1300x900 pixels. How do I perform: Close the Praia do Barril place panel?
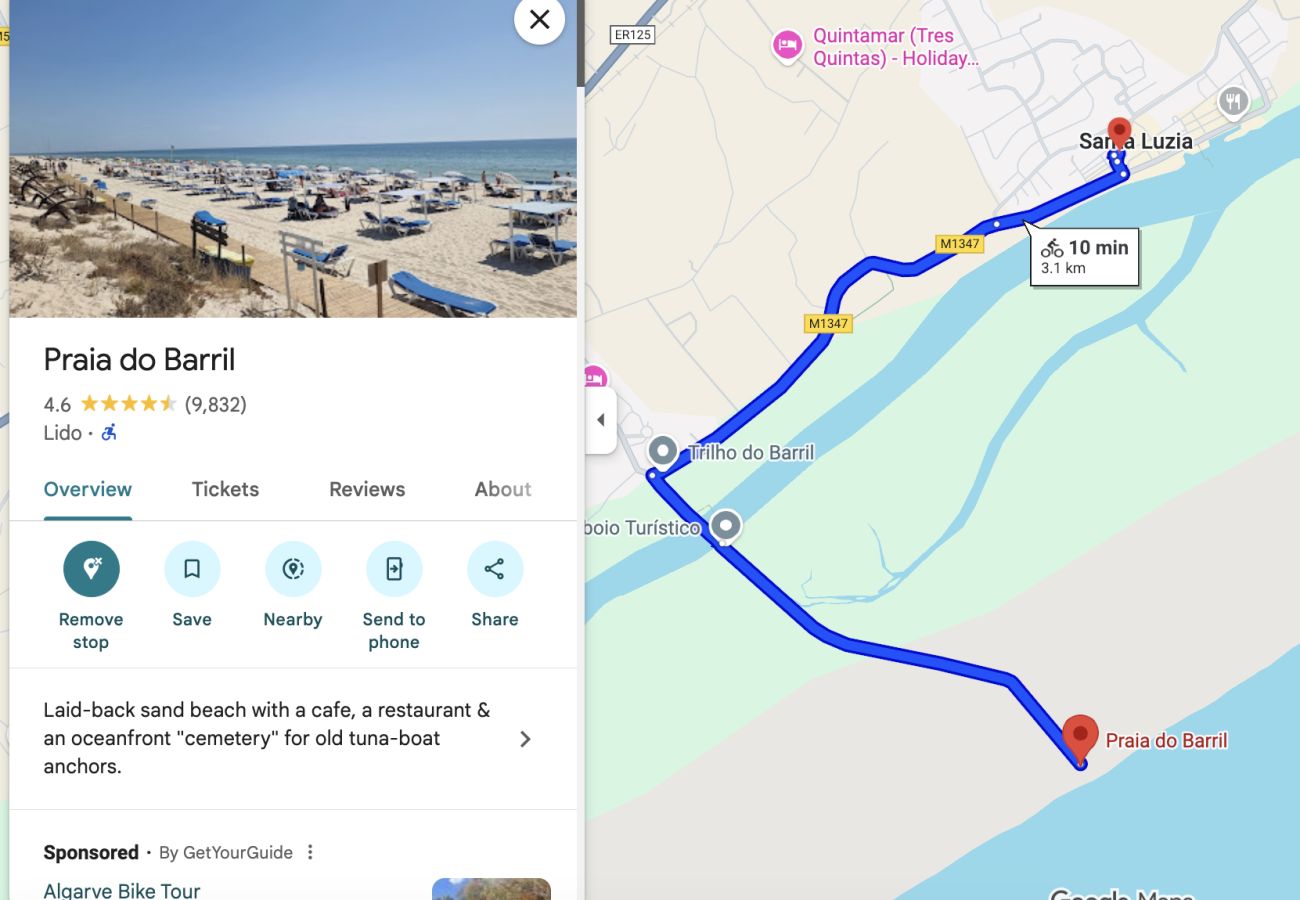click(539, 19)
